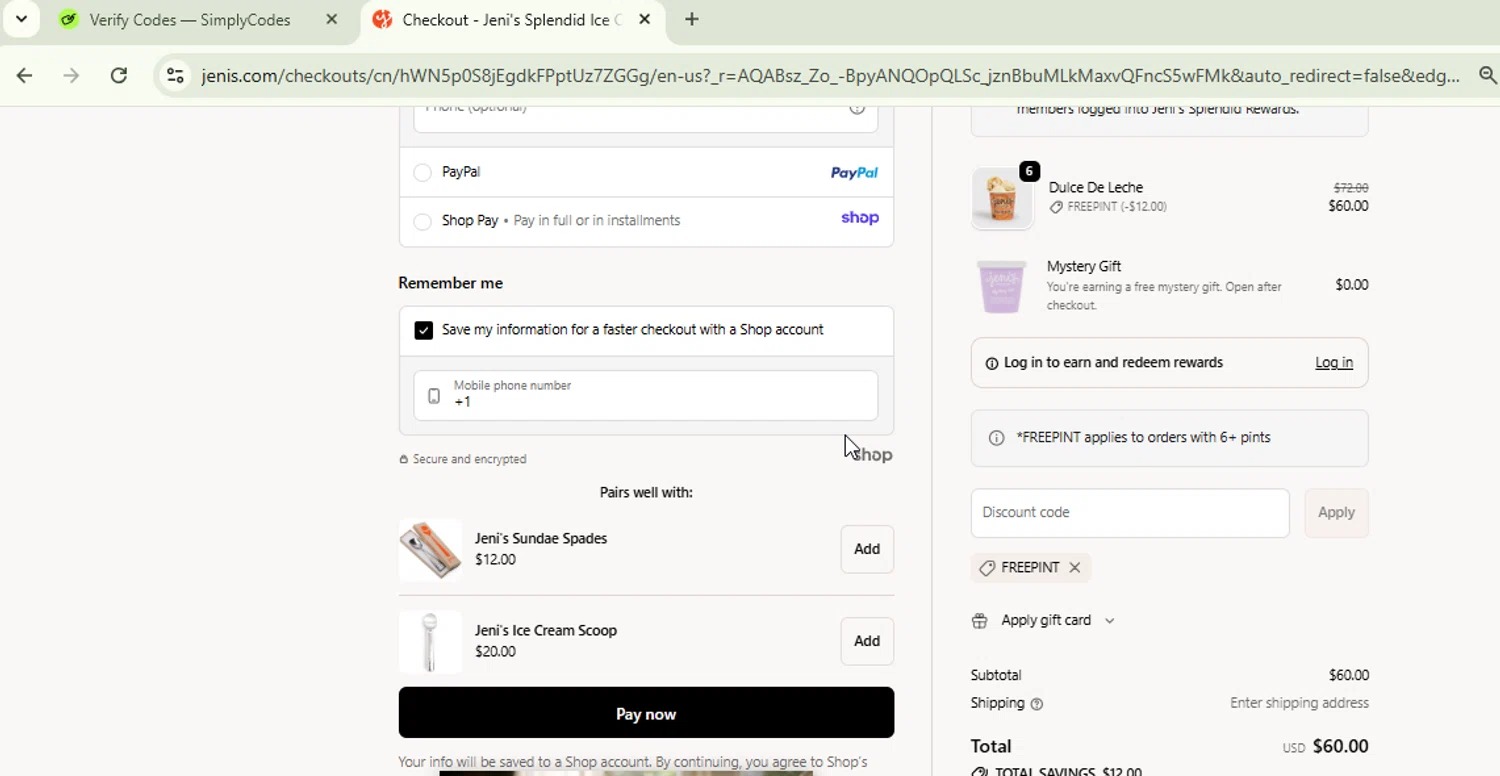1500x776 pixels.
Task: Click Jeni's Ice Cream Scoop thumbnail
Action: coord(430,641)
